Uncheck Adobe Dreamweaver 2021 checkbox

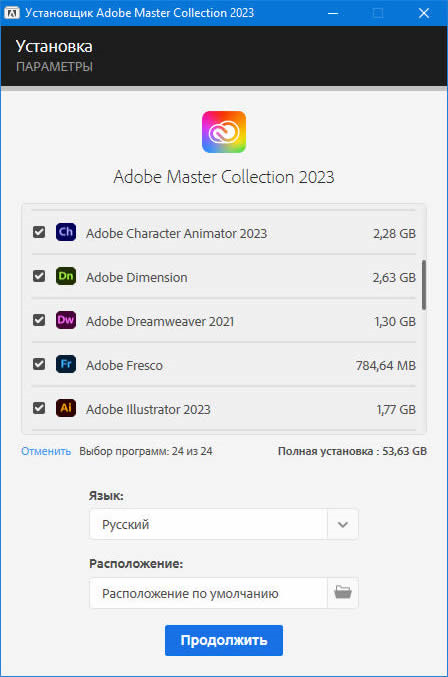[x=39, y=320]
